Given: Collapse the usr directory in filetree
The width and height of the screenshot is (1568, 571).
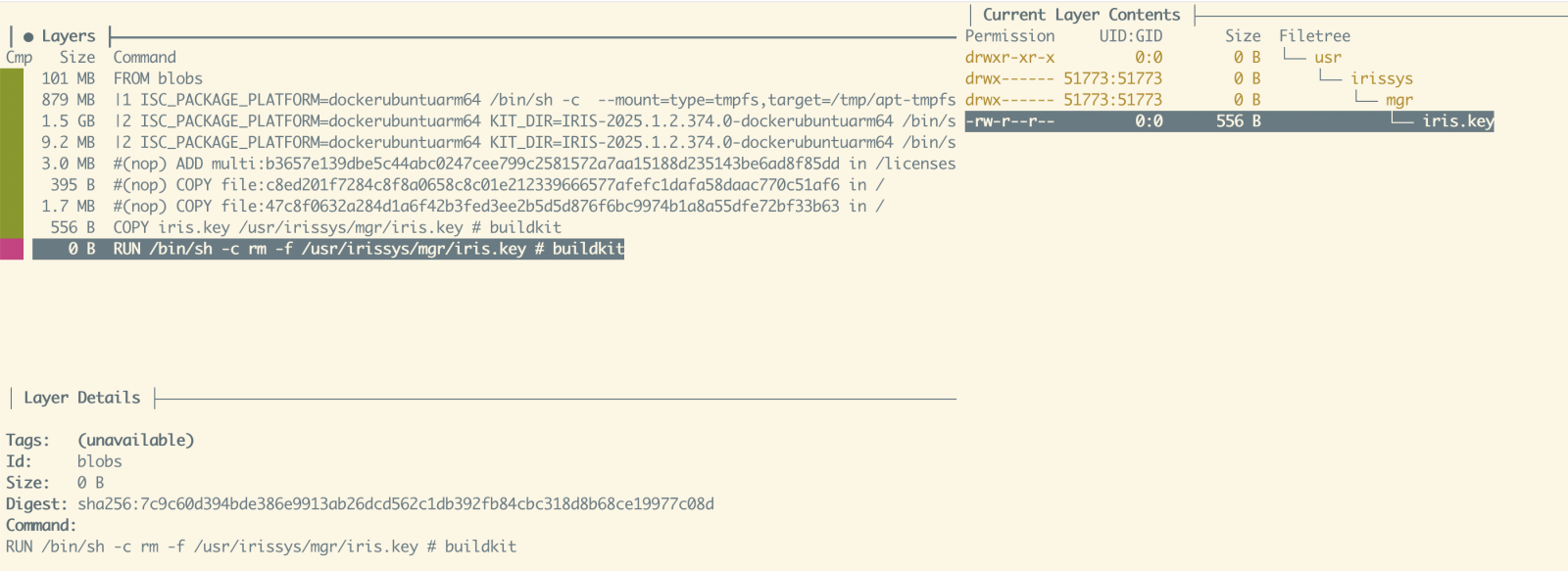Looking at the screenshot, I should (1328, 58).
